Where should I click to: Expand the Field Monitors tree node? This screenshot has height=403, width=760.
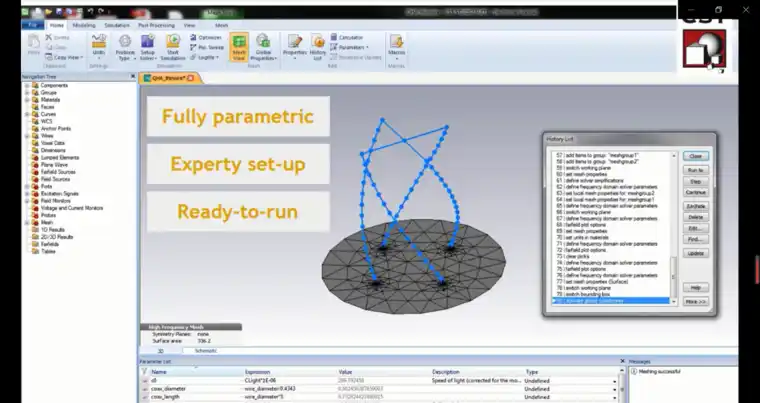pyautogui.click(x=27, y=201)
